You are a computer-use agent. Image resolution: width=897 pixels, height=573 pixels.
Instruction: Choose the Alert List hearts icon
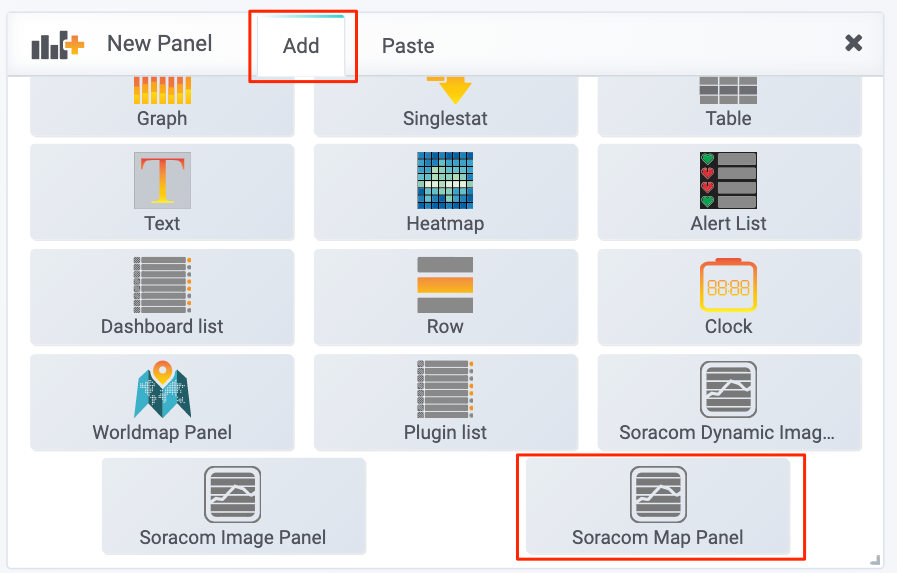coord(728,180)
